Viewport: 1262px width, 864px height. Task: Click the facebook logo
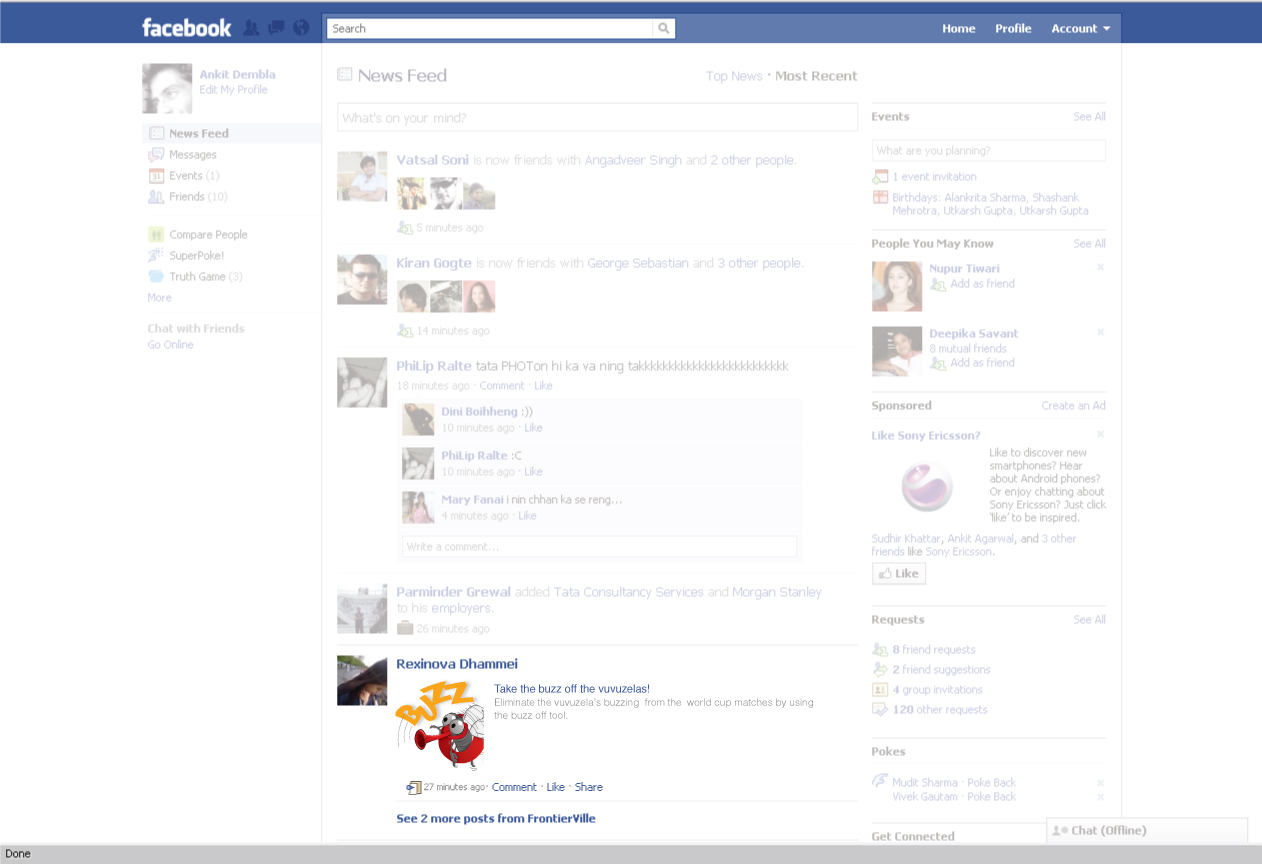tap(187, 28)
